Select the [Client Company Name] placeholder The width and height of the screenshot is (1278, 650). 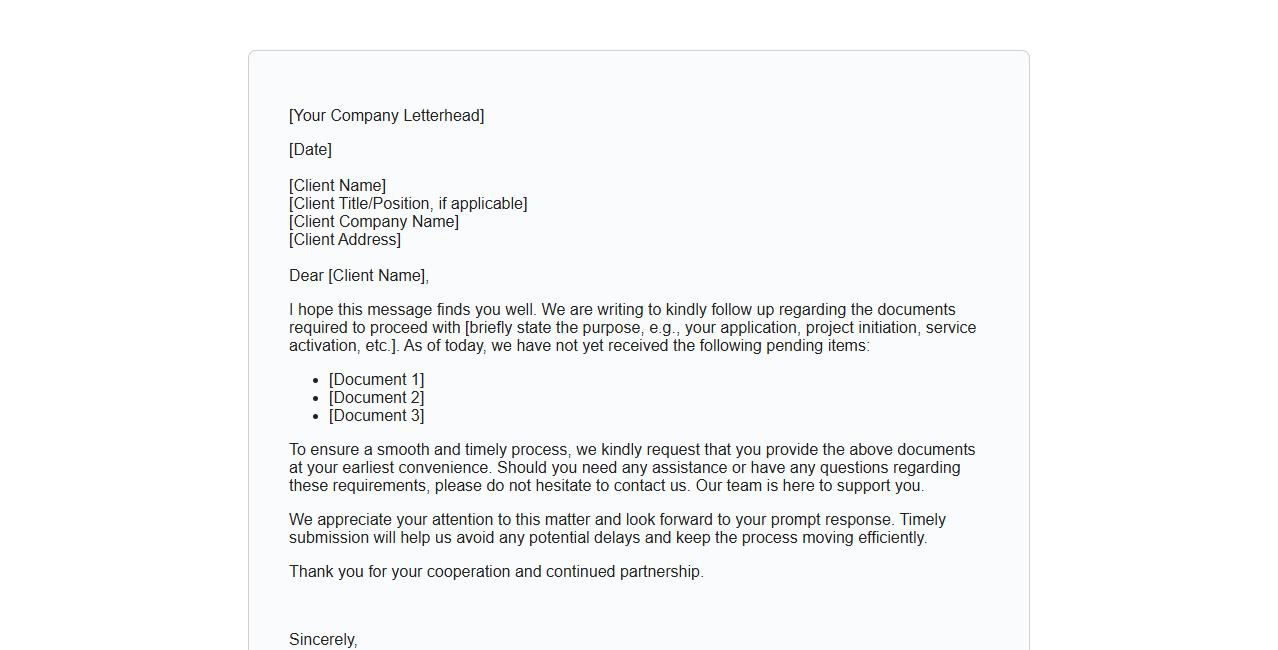tap(374, 222)
